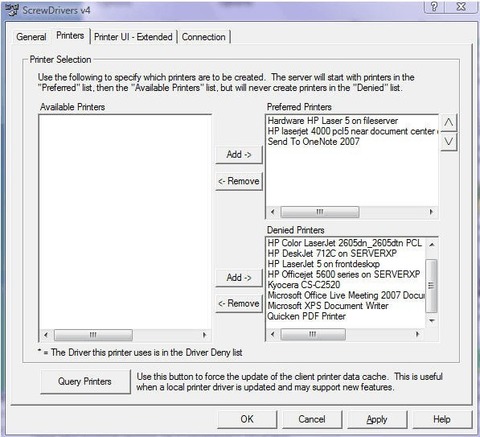Select Kyocera CS-C2520 in the Denied list
The height and width of the screenshot is (437, 480).
pyautogui.click(x=304, y=285)
